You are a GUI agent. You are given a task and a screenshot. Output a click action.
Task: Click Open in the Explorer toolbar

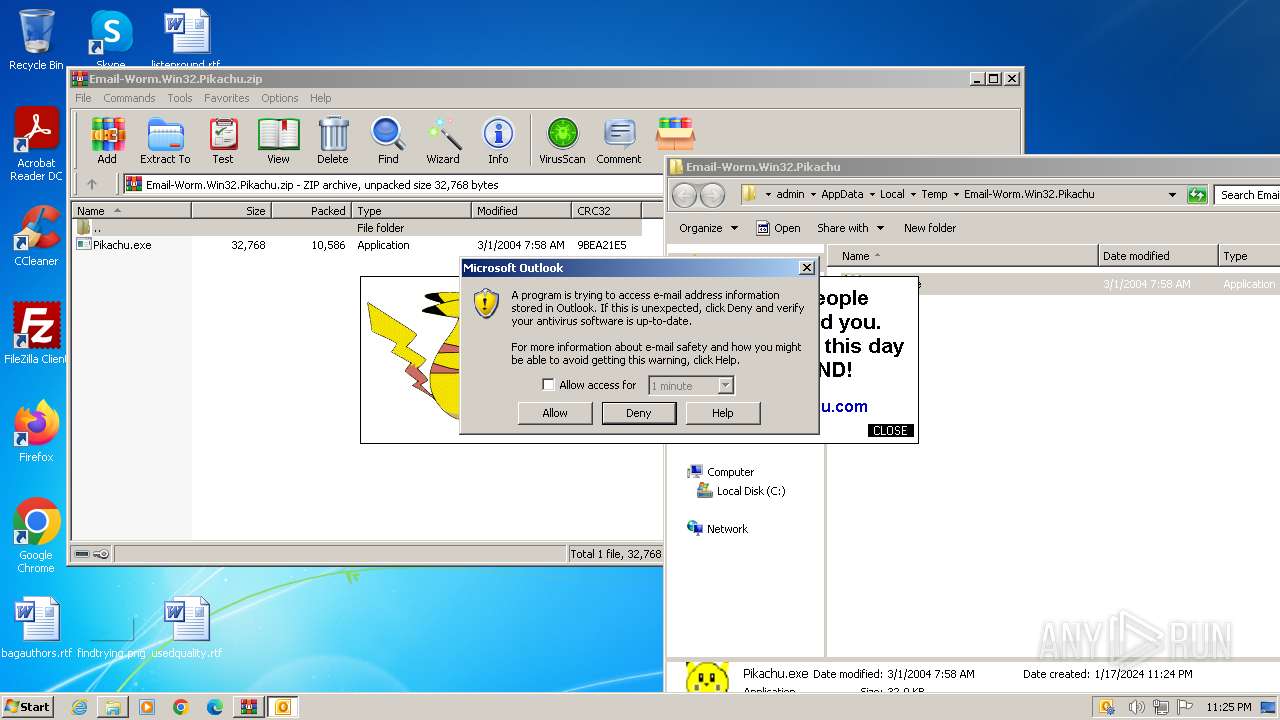click(x=778, y=228)
